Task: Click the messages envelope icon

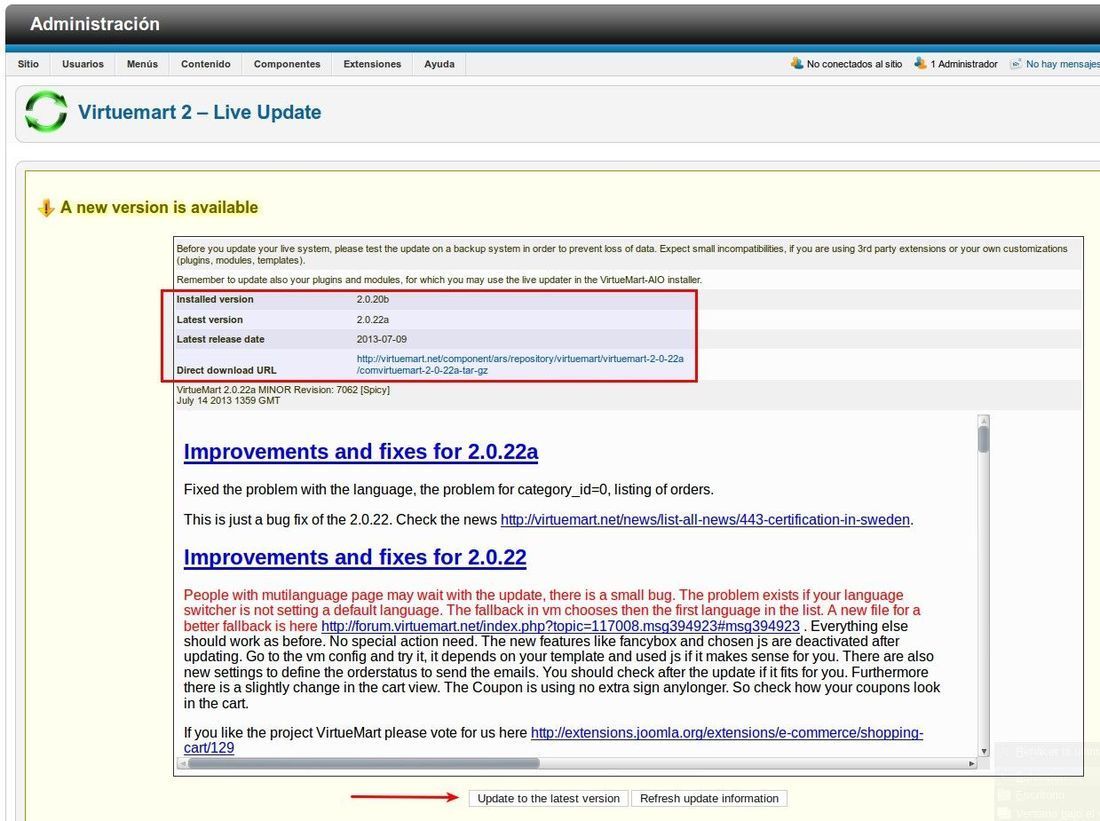Action: [1015, 64]
